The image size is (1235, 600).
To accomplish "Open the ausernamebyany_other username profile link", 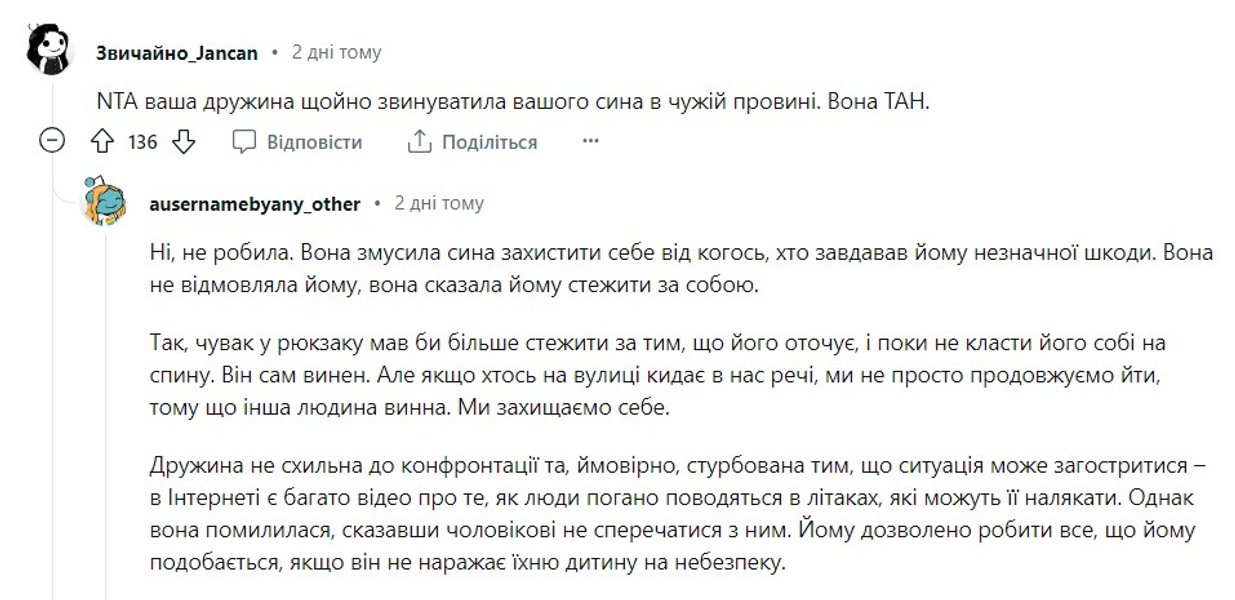I will click(x=254, y=203).
